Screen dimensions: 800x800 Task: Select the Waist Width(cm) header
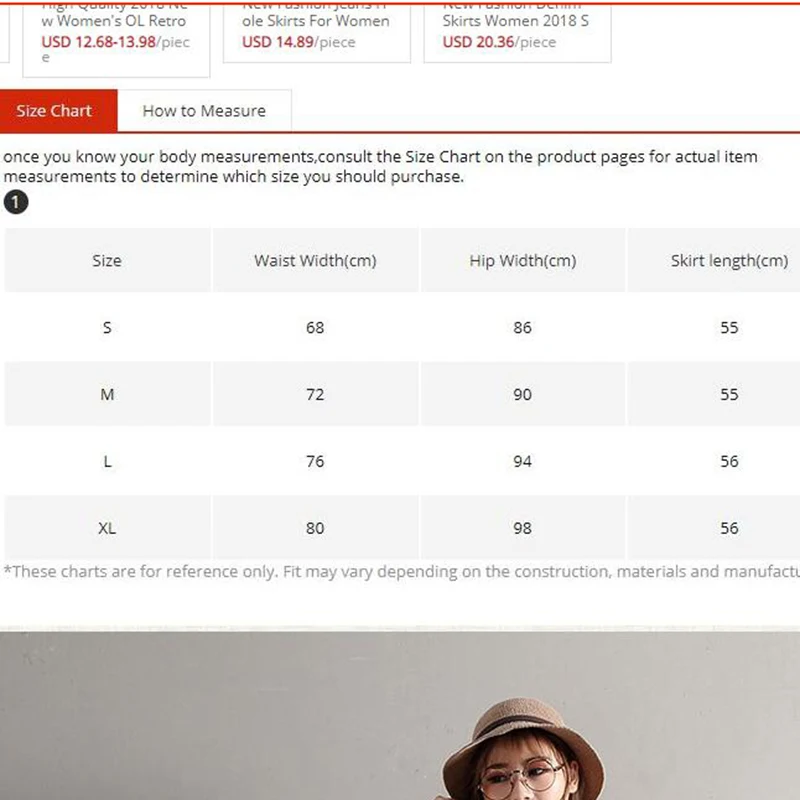315,260
